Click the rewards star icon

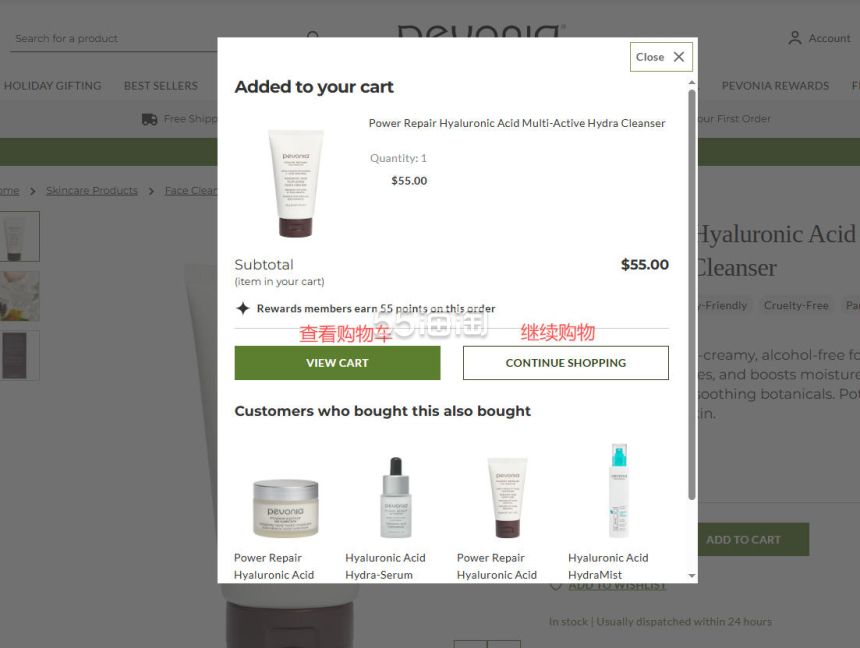[x=242, y=308]
